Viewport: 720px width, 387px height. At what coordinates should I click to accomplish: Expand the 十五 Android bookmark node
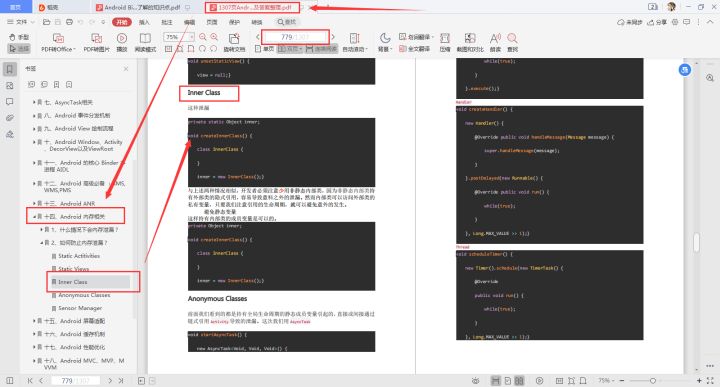click(34, 321)
